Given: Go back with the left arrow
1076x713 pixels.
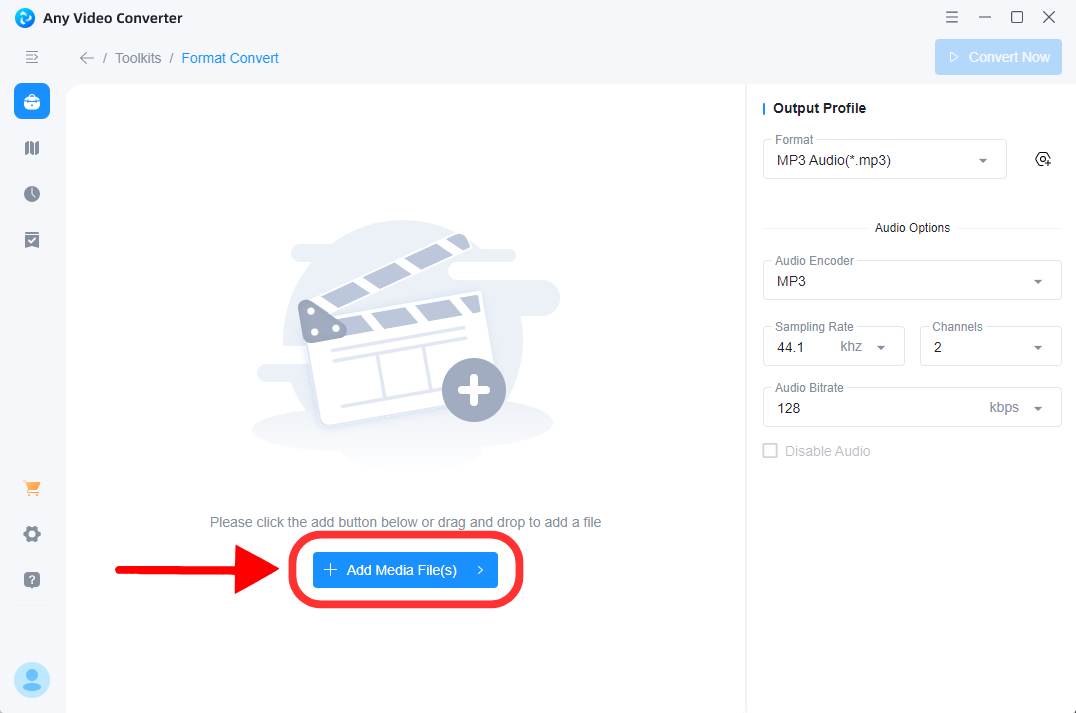Looking at the screenshot, I should point(87,58).
